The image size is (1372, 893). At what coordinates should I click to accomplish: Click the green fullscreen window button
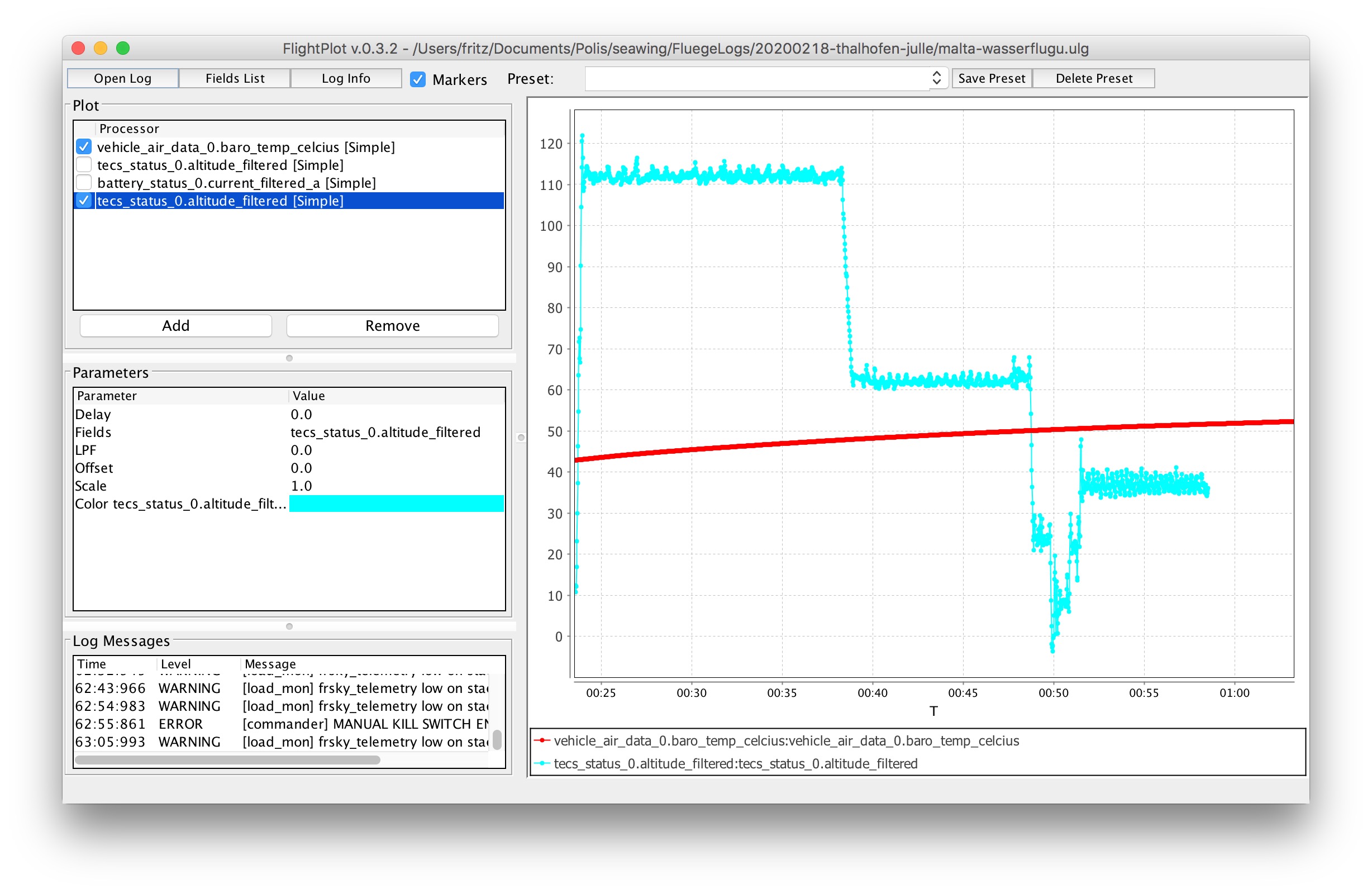click(123, 48)
